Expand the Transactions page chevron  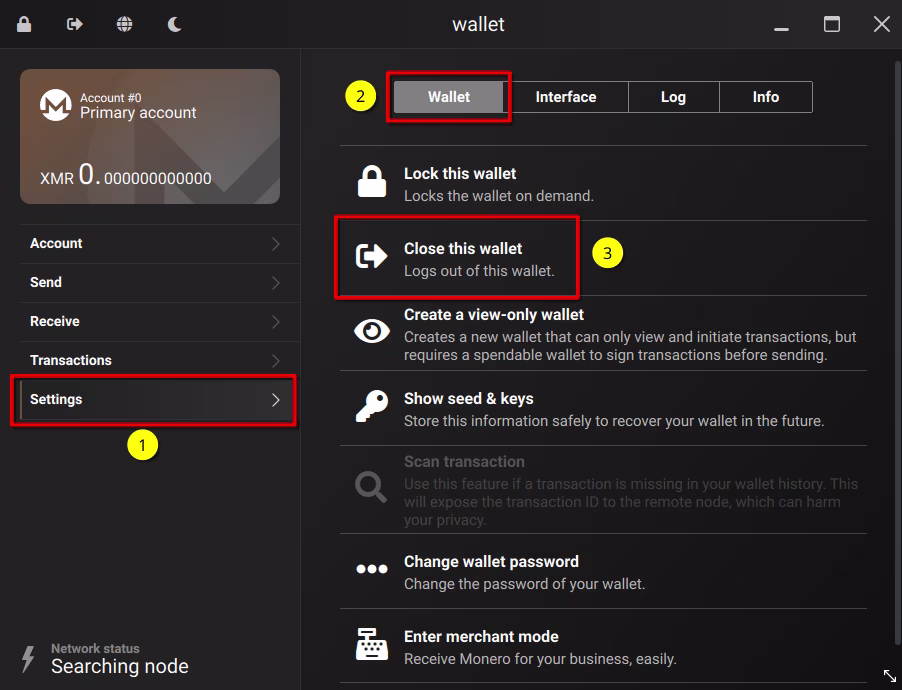pyautogui.click(x=276, y=361)
